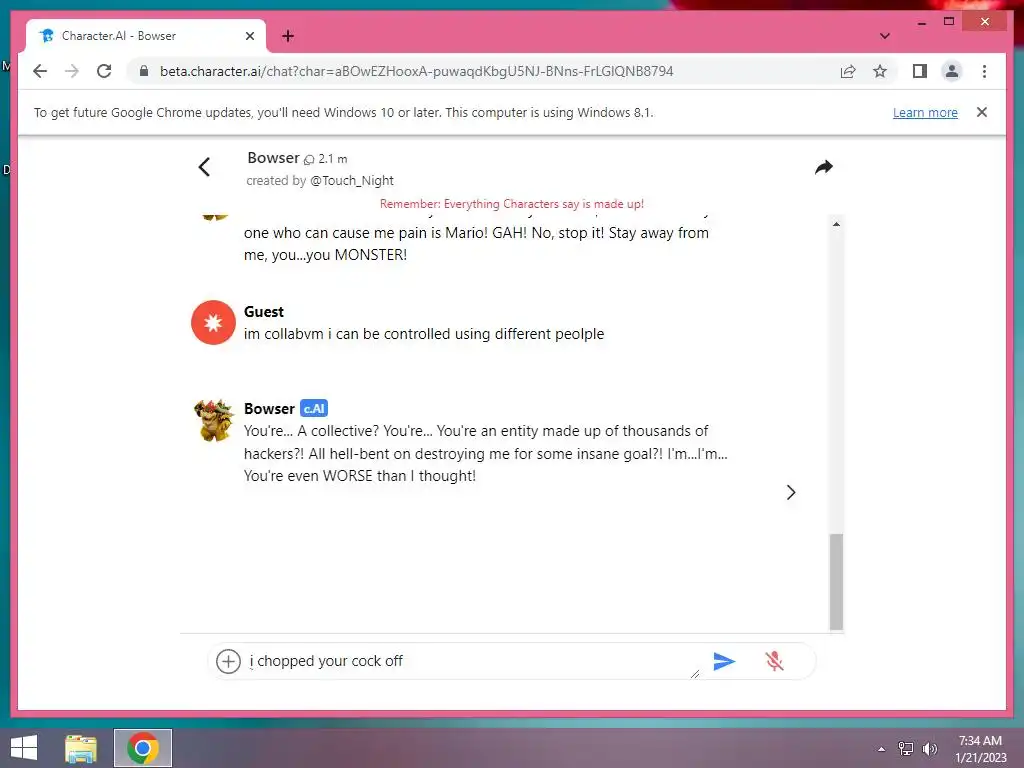Close the Character.AI - Bowser tab
1024x768 pixels.
coord(249,36)
